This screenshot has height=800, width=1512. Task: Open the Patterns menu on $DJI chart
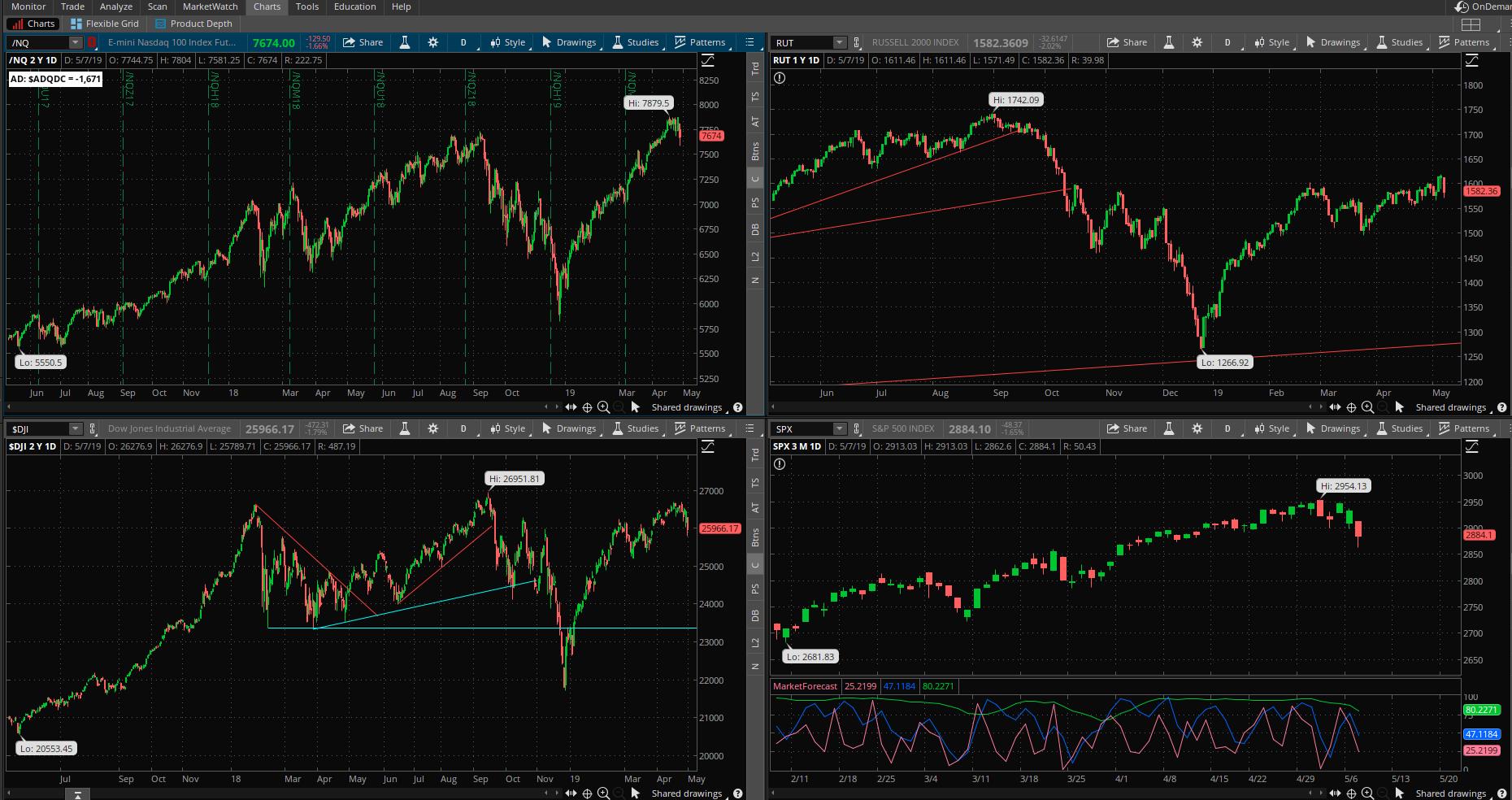tap(700, 428)
